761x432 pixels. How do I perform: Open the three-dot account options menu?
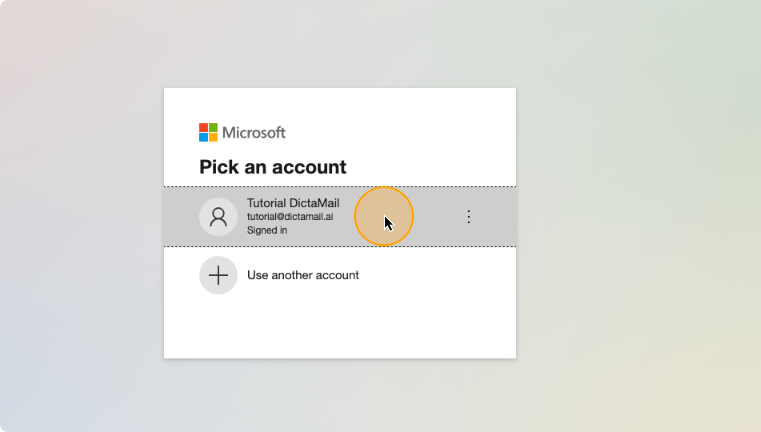click(x=468, y=216)
